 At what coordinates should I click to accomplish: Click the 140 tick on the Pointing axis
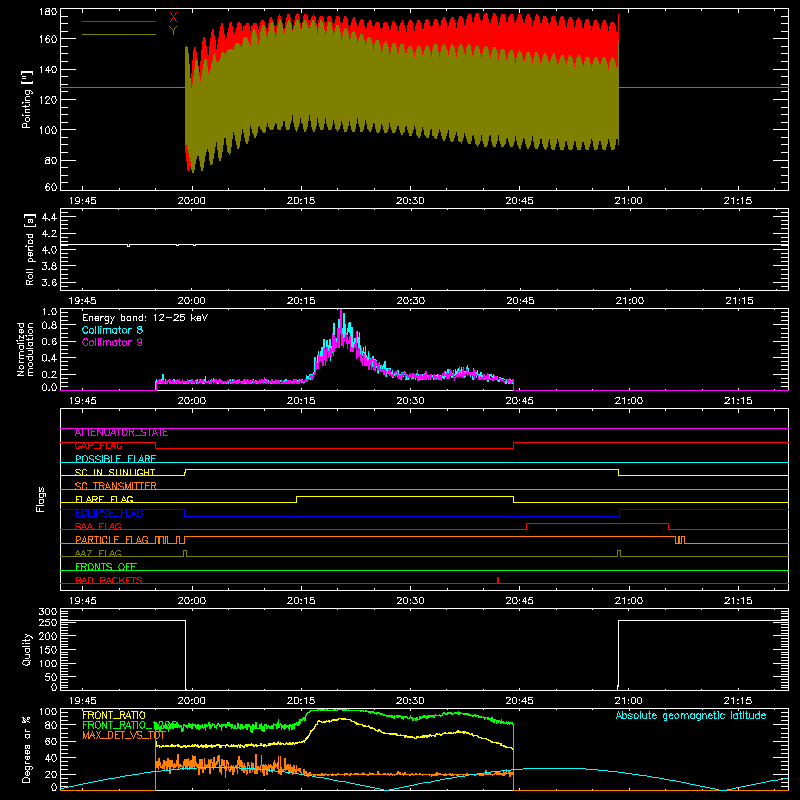(x=48, y=69)
